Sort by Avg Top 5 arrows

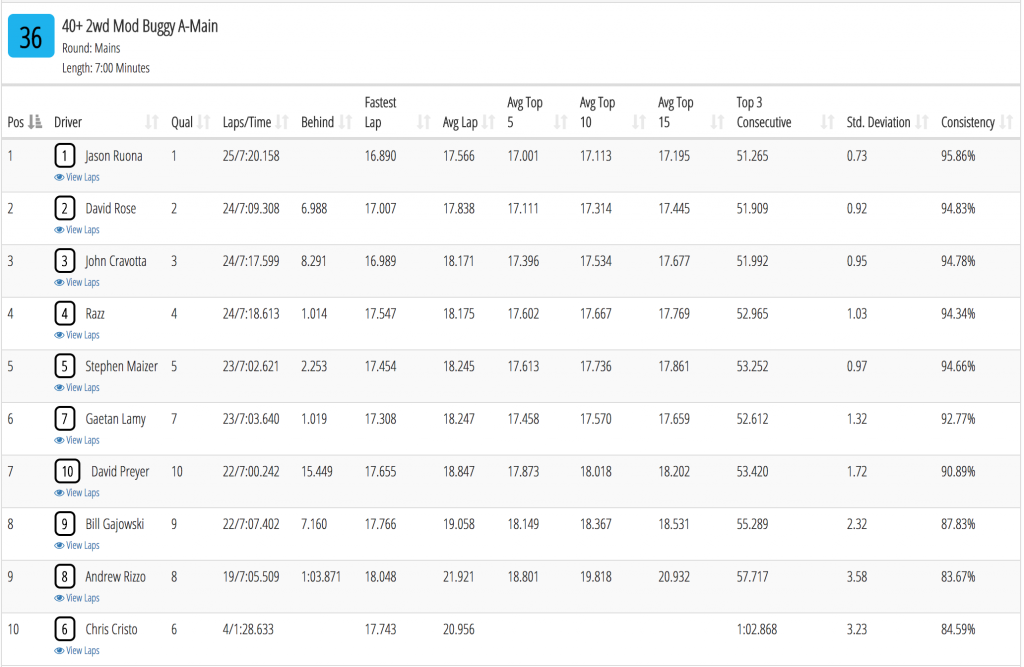(x=560, y=122)
